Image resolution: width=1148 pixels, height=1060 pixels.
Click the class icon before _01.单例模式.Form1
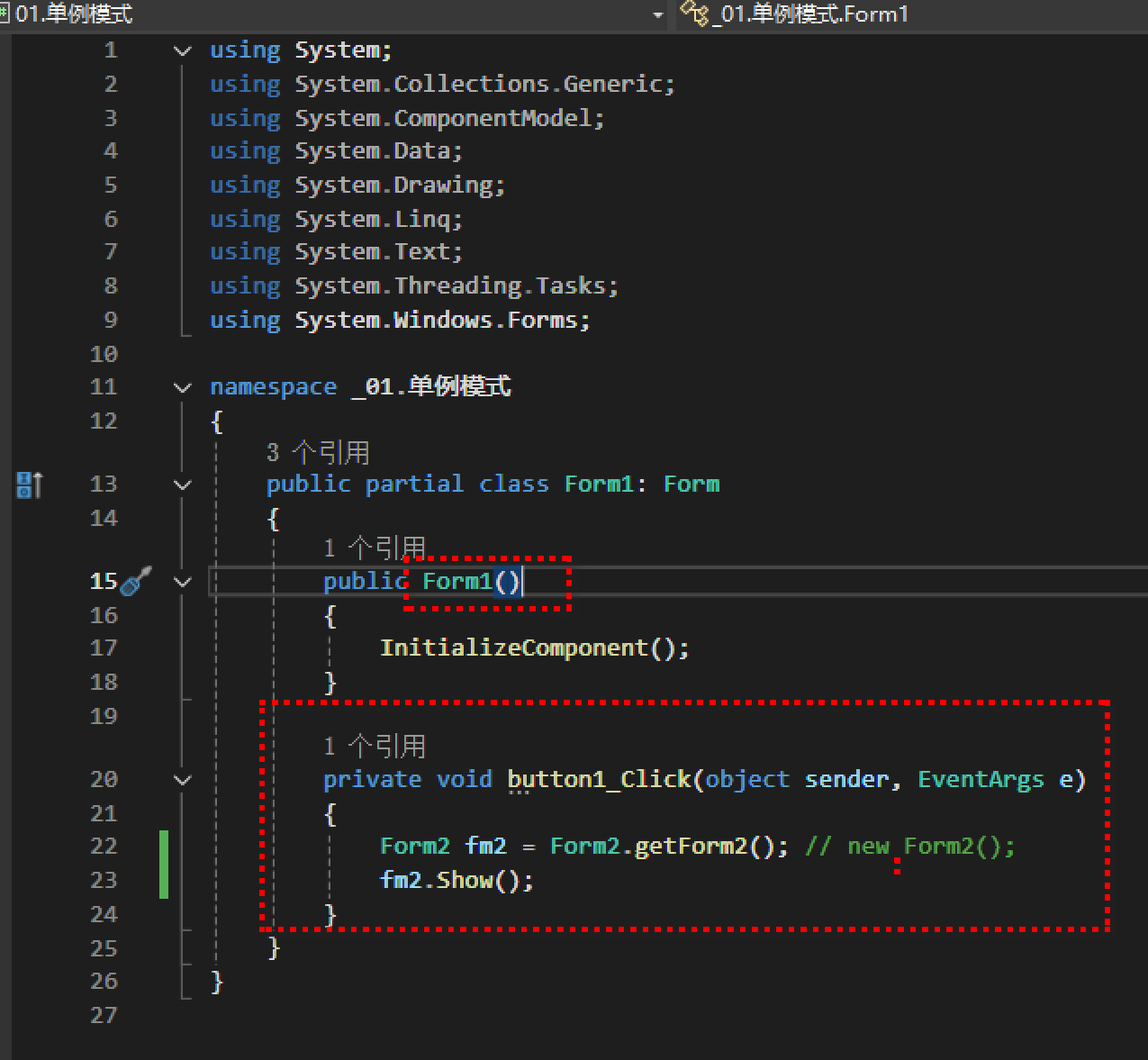pyautogui.click(x=693, y=14)
